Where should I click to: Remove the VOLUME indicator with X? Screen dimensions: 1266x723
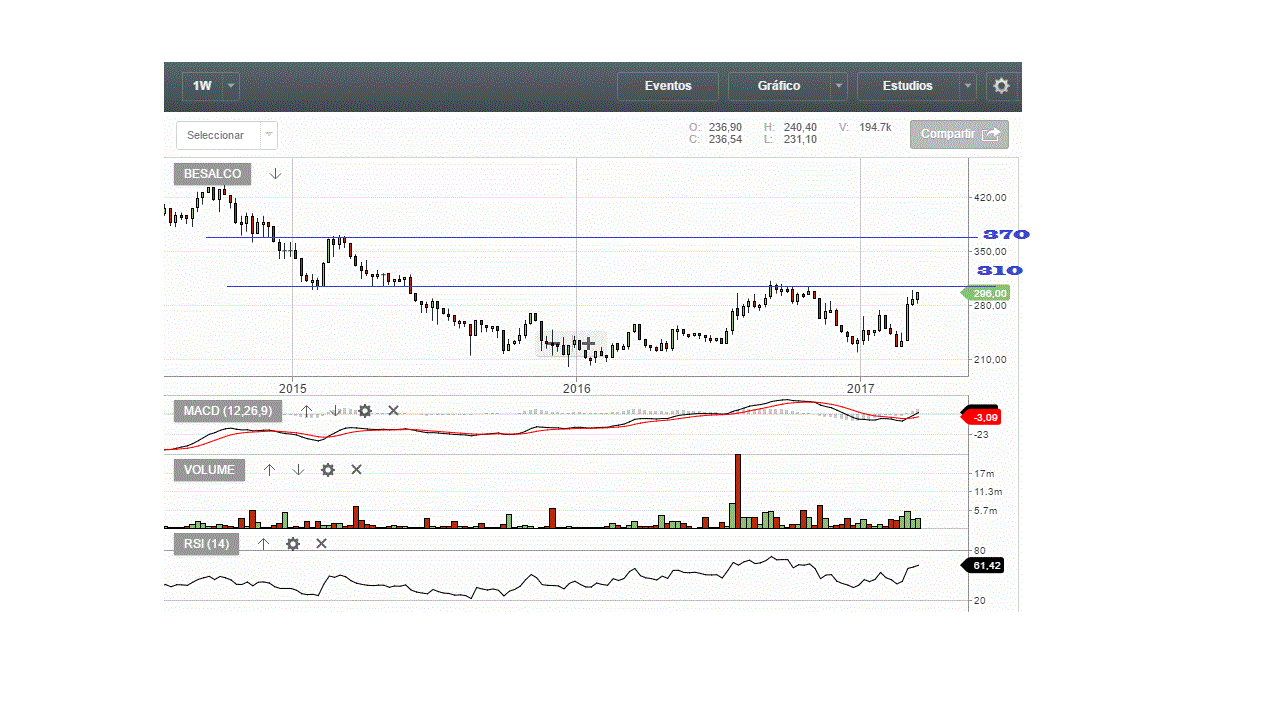pos(356,470)
